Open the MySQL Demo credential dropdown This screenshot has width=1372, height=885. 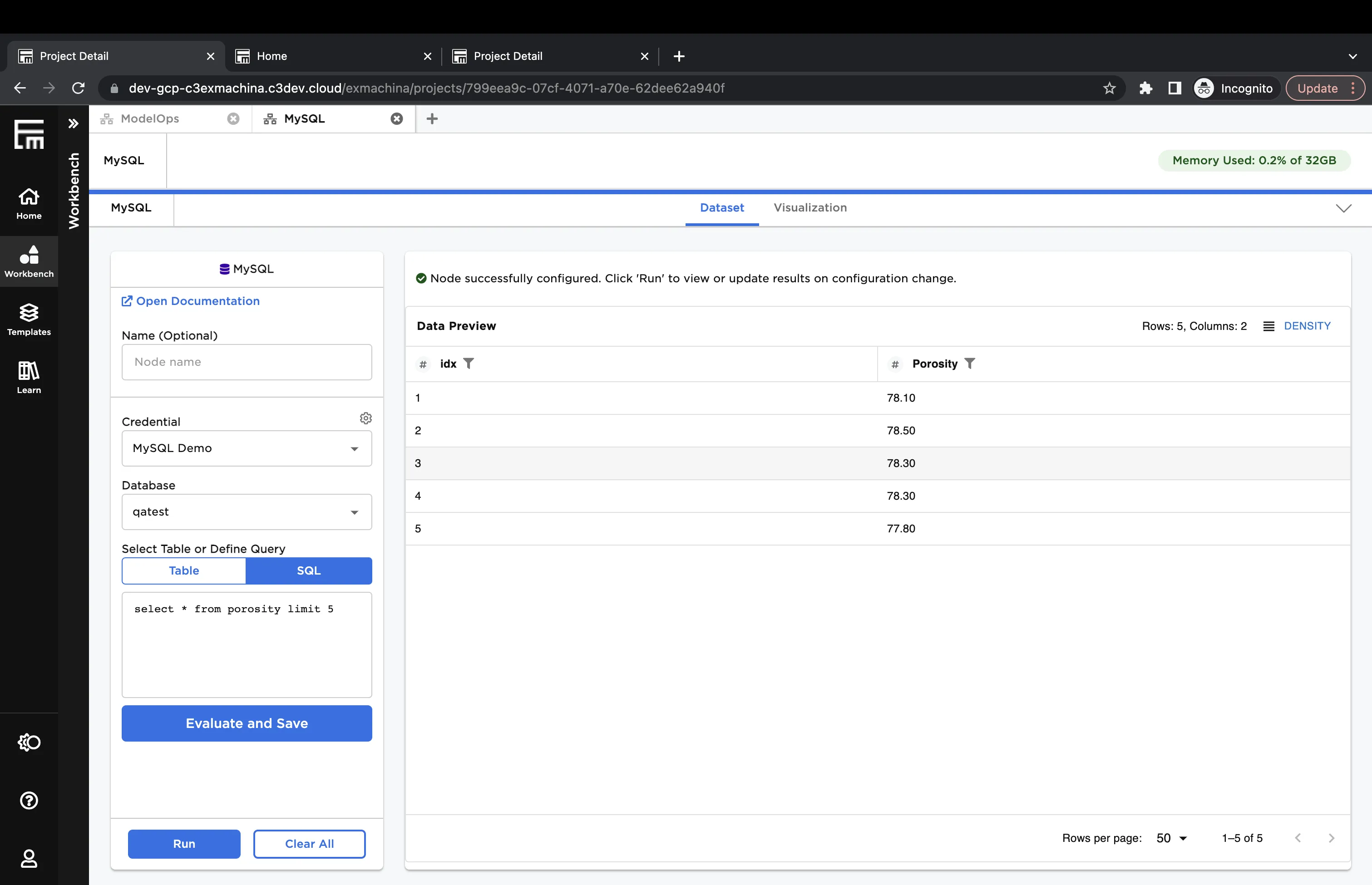click(x=247, y=449)
